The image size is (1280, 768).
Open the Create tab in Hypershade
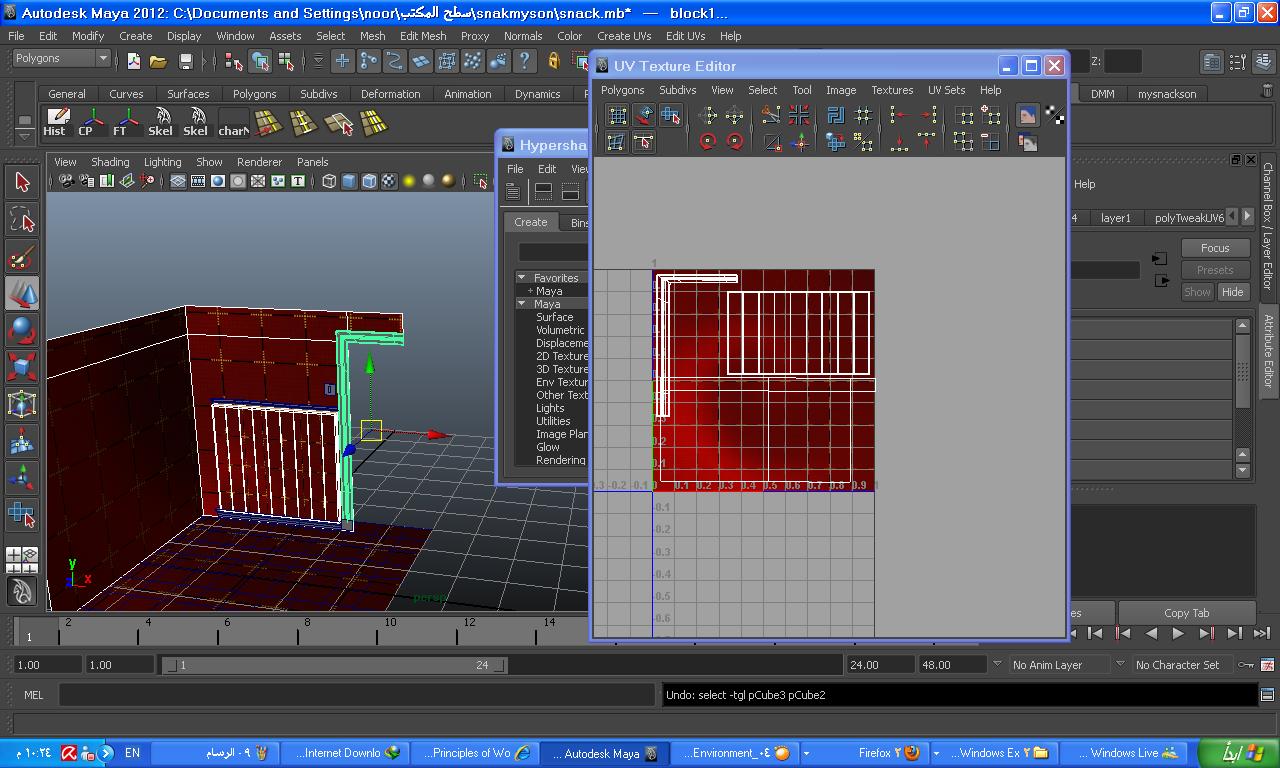coord(531,222)
